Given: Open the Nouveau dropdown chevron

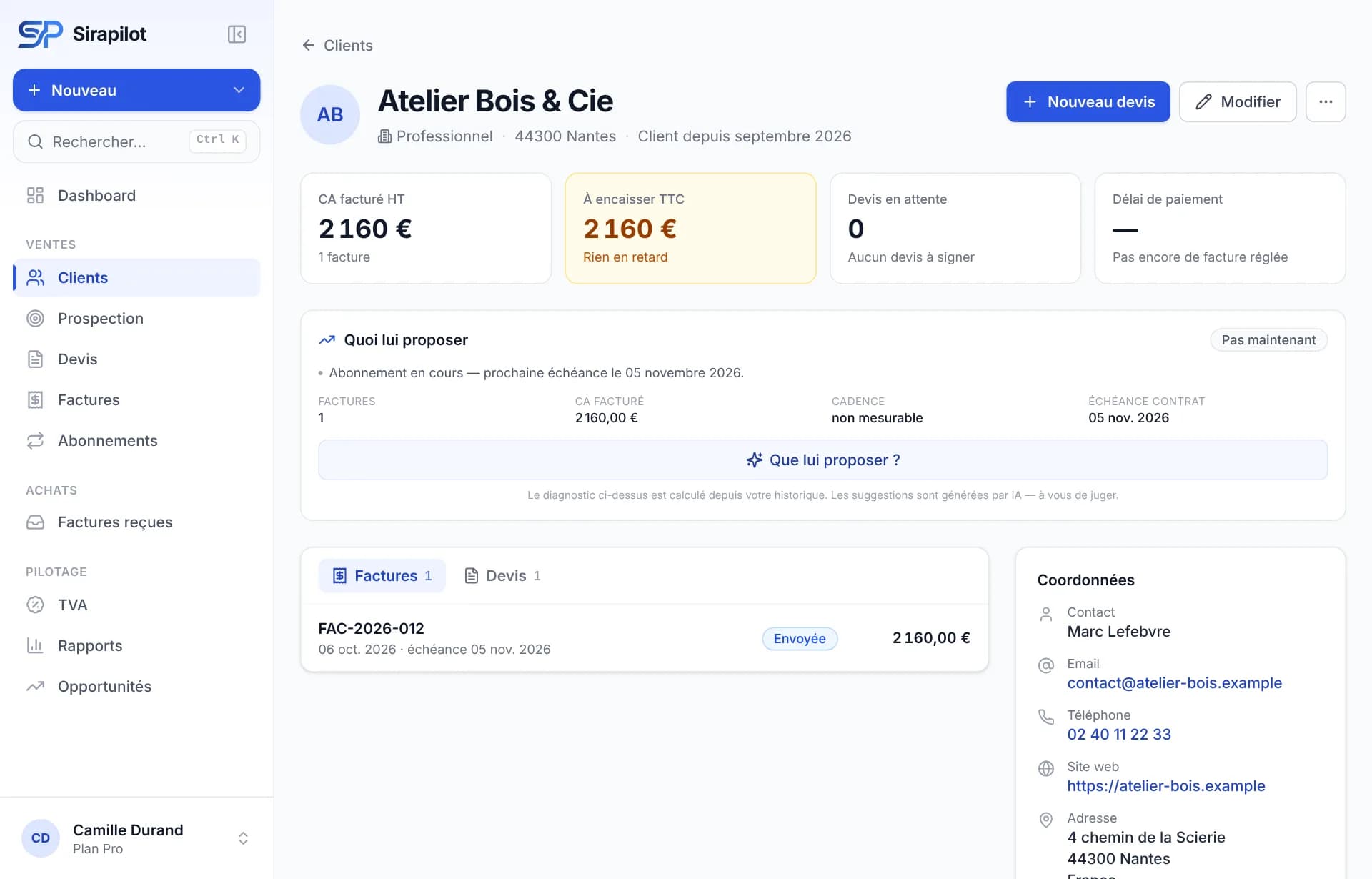Looking at the screenshot, I should [239, 90].
